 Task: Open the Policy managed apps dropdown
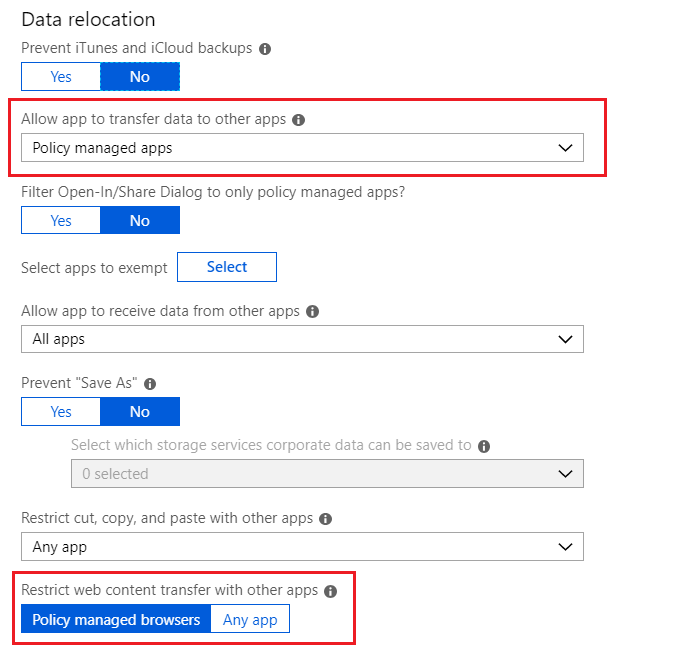[x=302, y=148]
